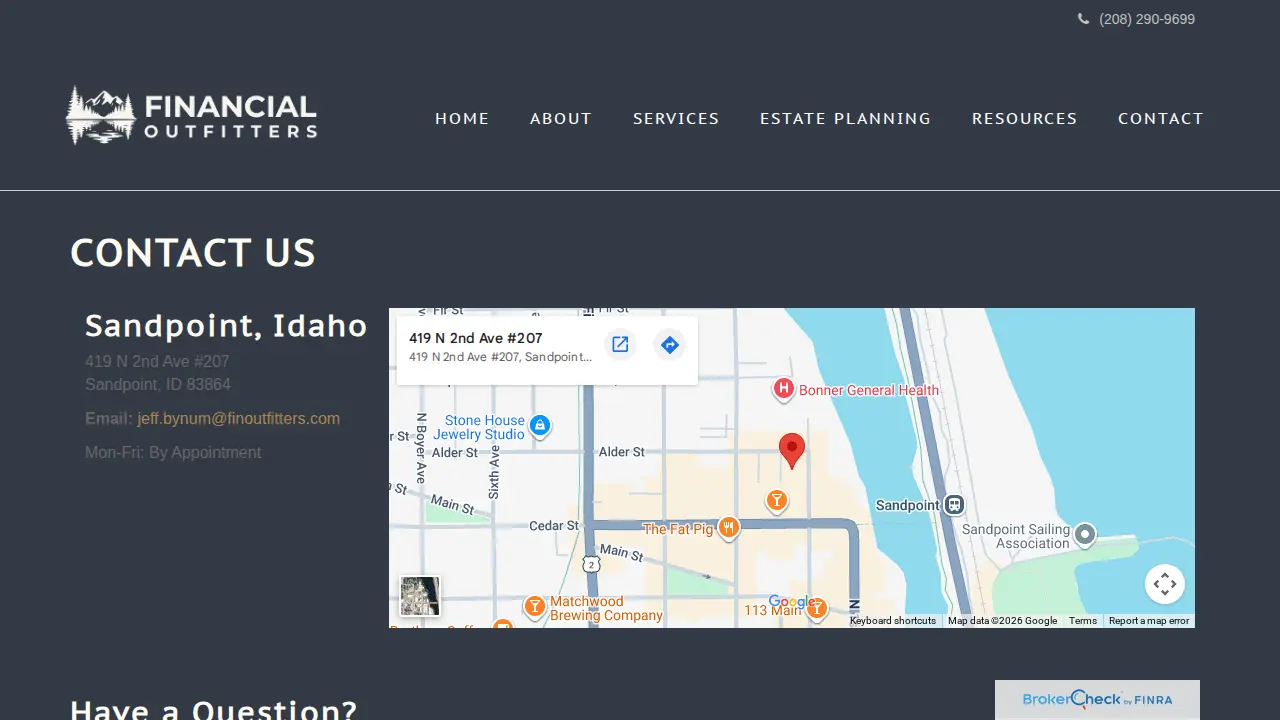Click the 113 Main bar marker

pos(817,608)
